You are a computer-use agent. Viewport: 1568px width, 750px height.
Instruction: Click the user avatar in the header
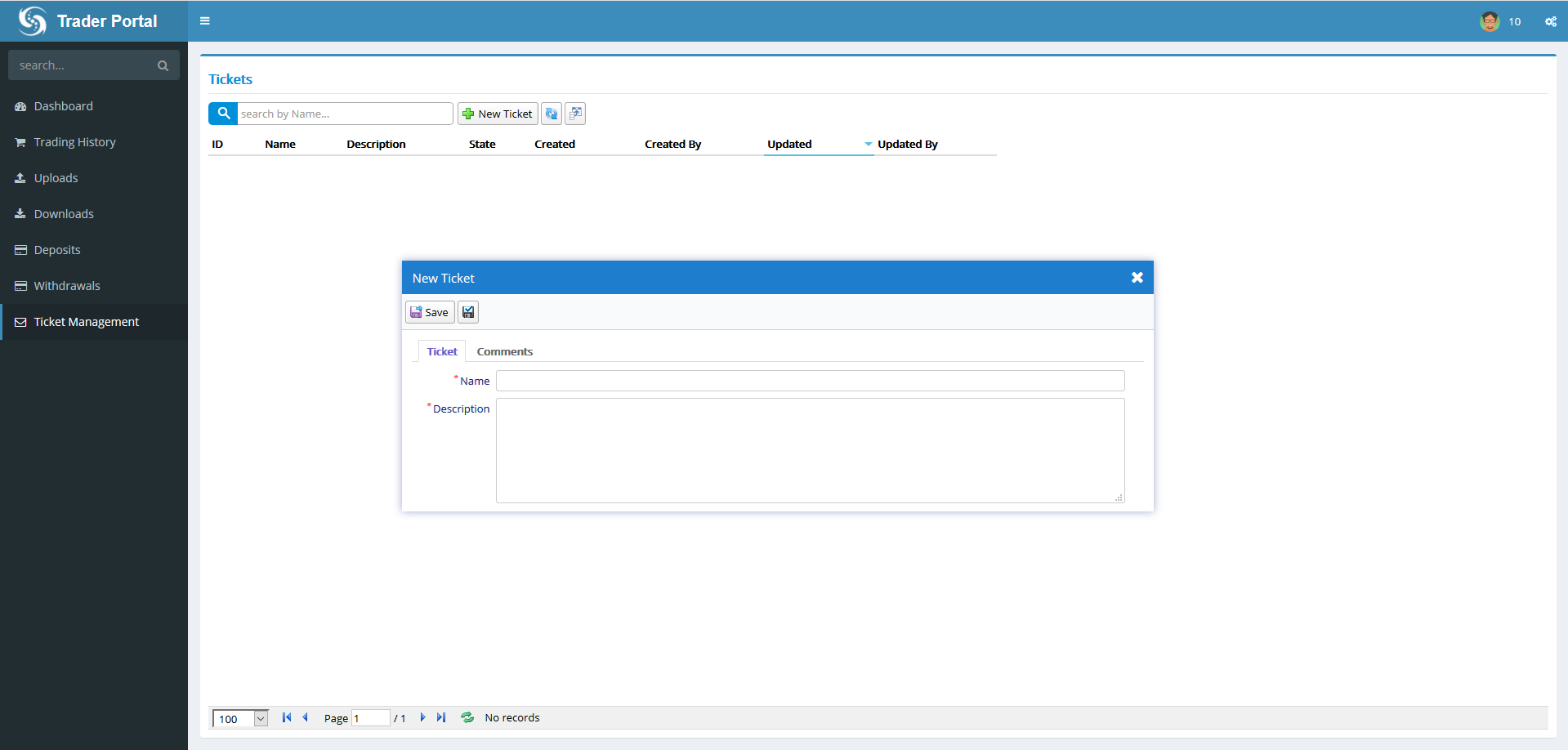(x=1490, y=22)
